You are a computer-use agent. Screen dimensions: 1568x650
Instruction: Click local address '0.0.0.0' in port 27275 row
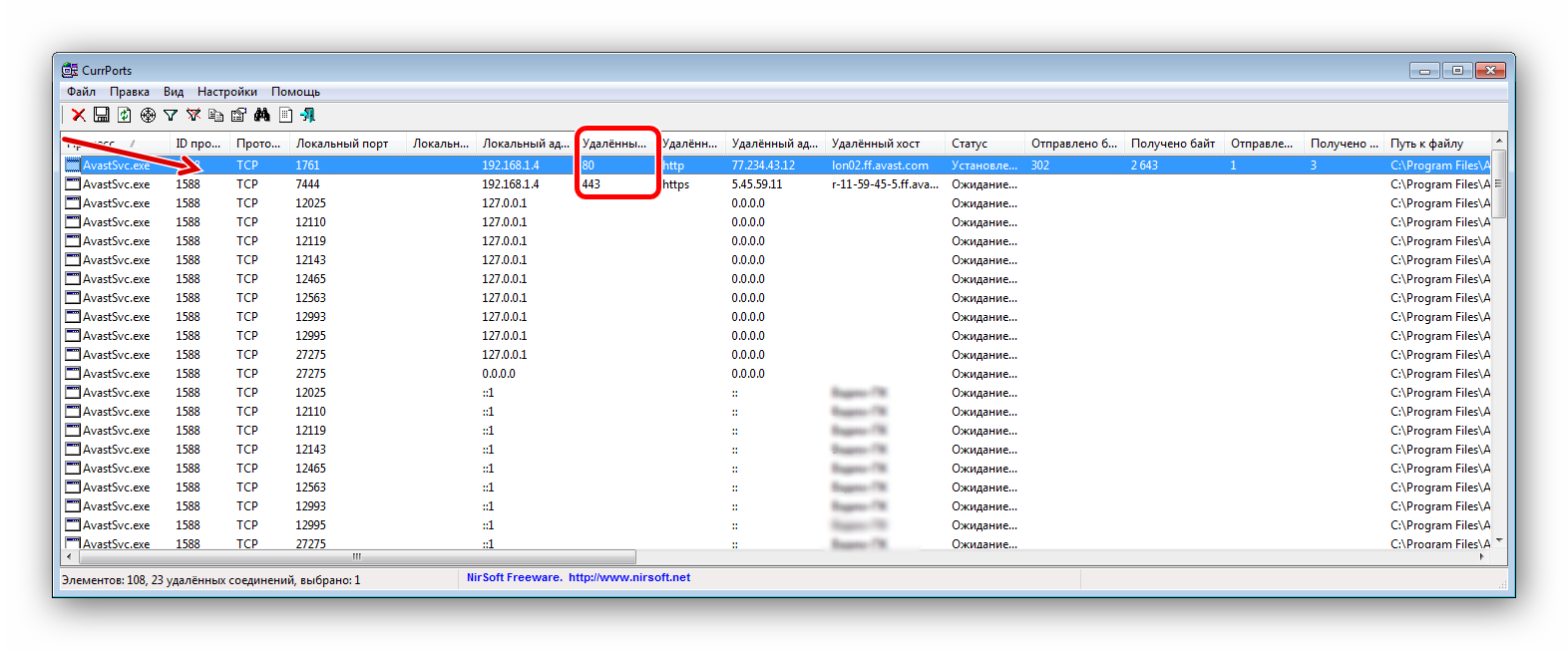click(499, 374)
